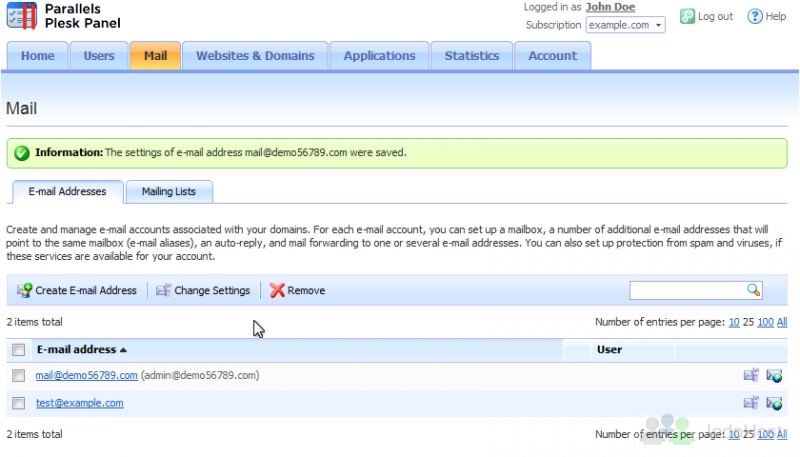The width and height of the screenshot is (800, 457).
Task: Show All entries using bottom pager
Action: 782,435
